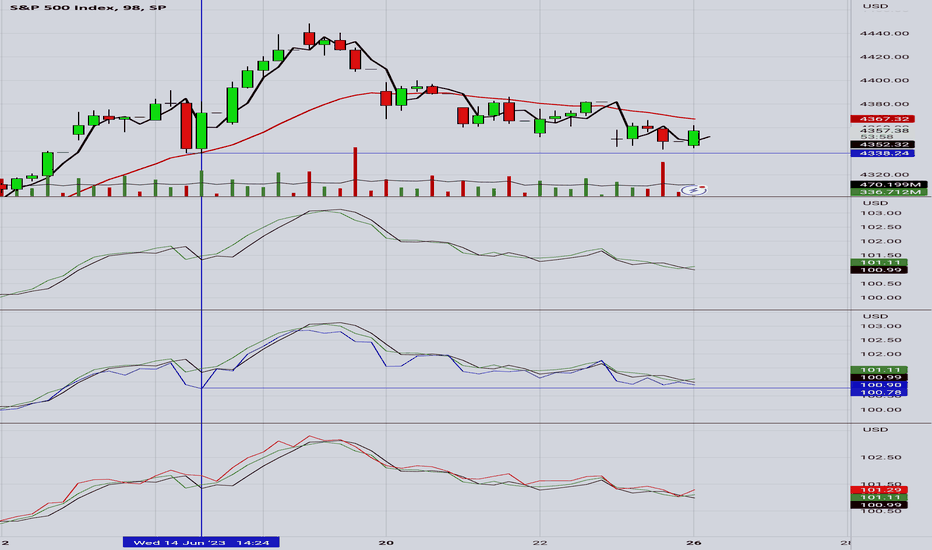This screenshot has height=550, width=932.
Task: Open USD currency selector on main price scale
Action: point(875,6)
